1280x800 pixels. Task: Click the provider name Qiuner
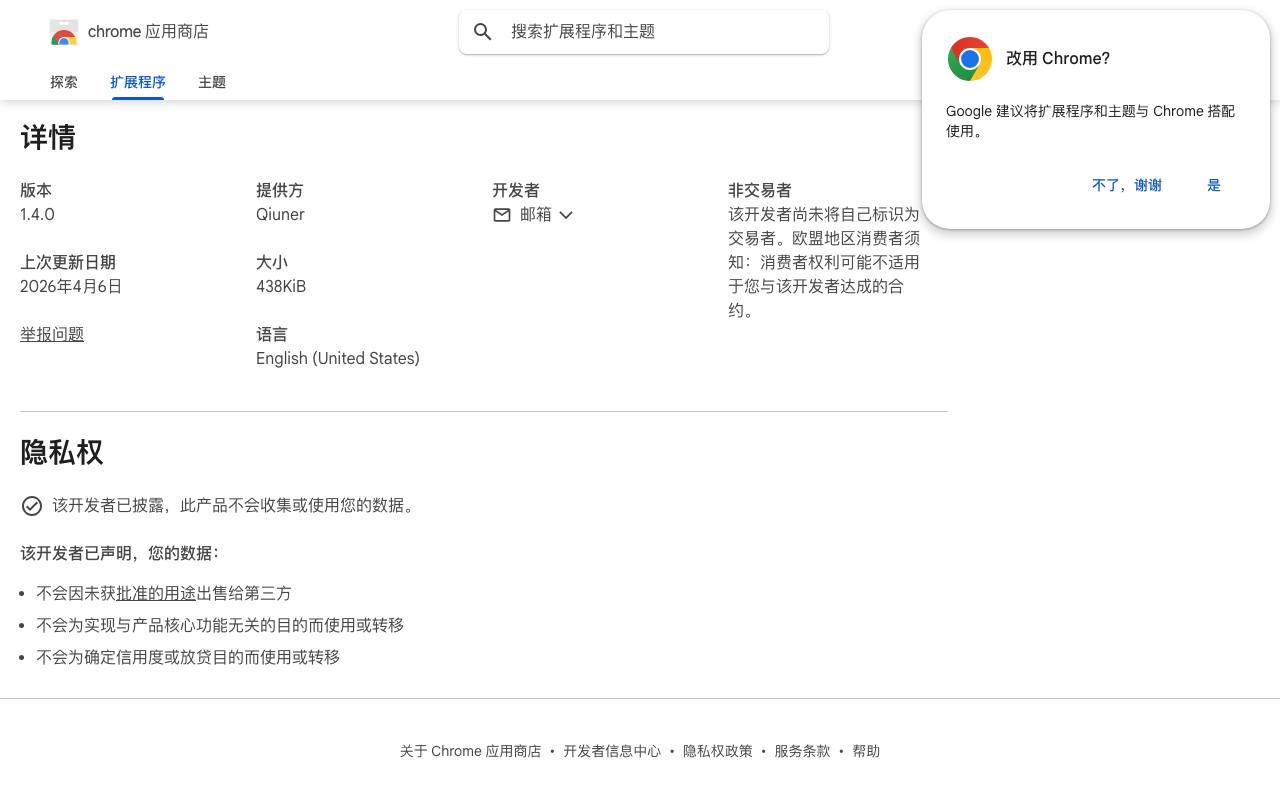point(280,215)
